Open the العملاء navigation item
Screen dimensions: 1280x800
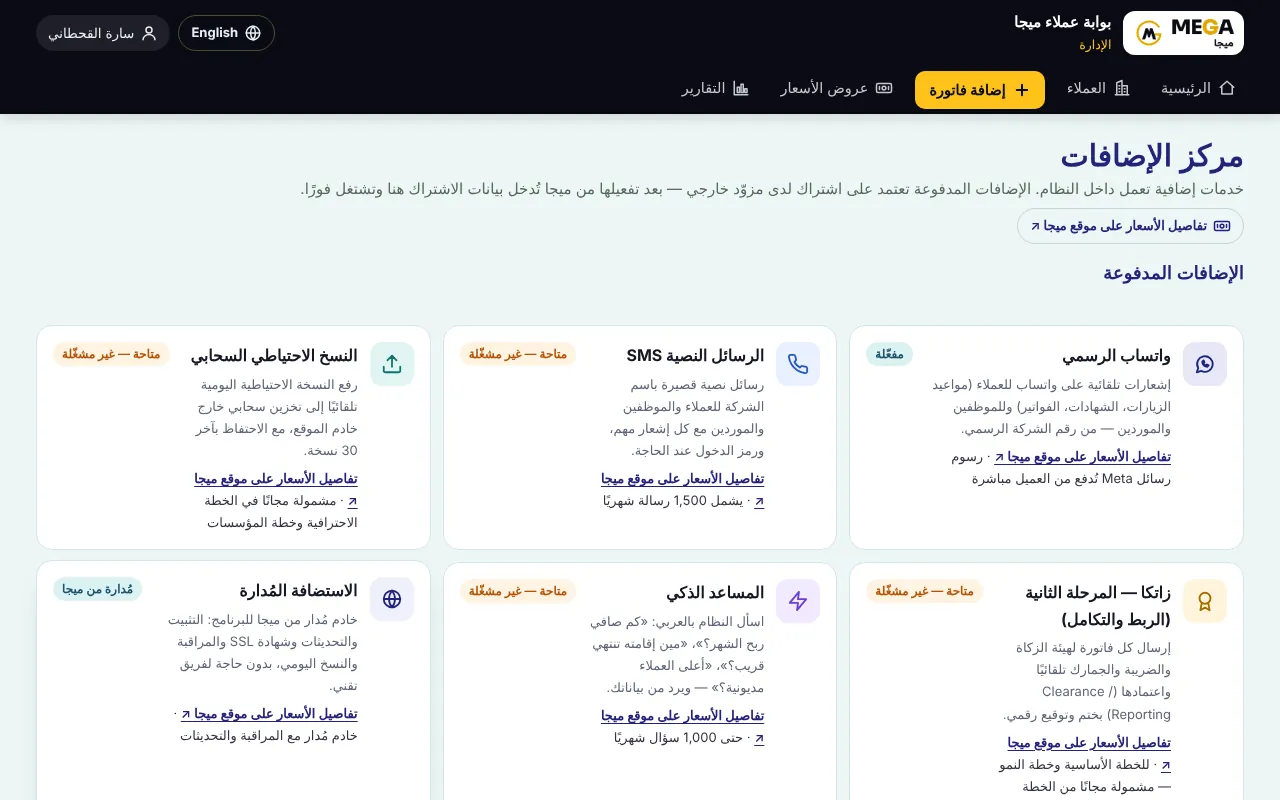coord(1098,88)
